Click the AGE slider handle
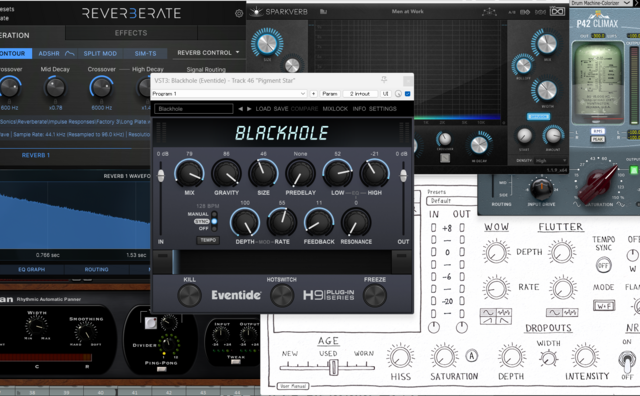This screenshot has width=640, height=396. coord(333,367)
